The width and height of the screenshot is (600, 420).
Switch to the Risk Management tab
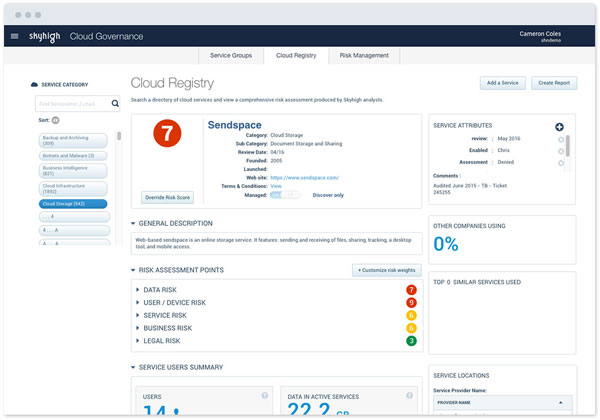click(x=364, y=56)
